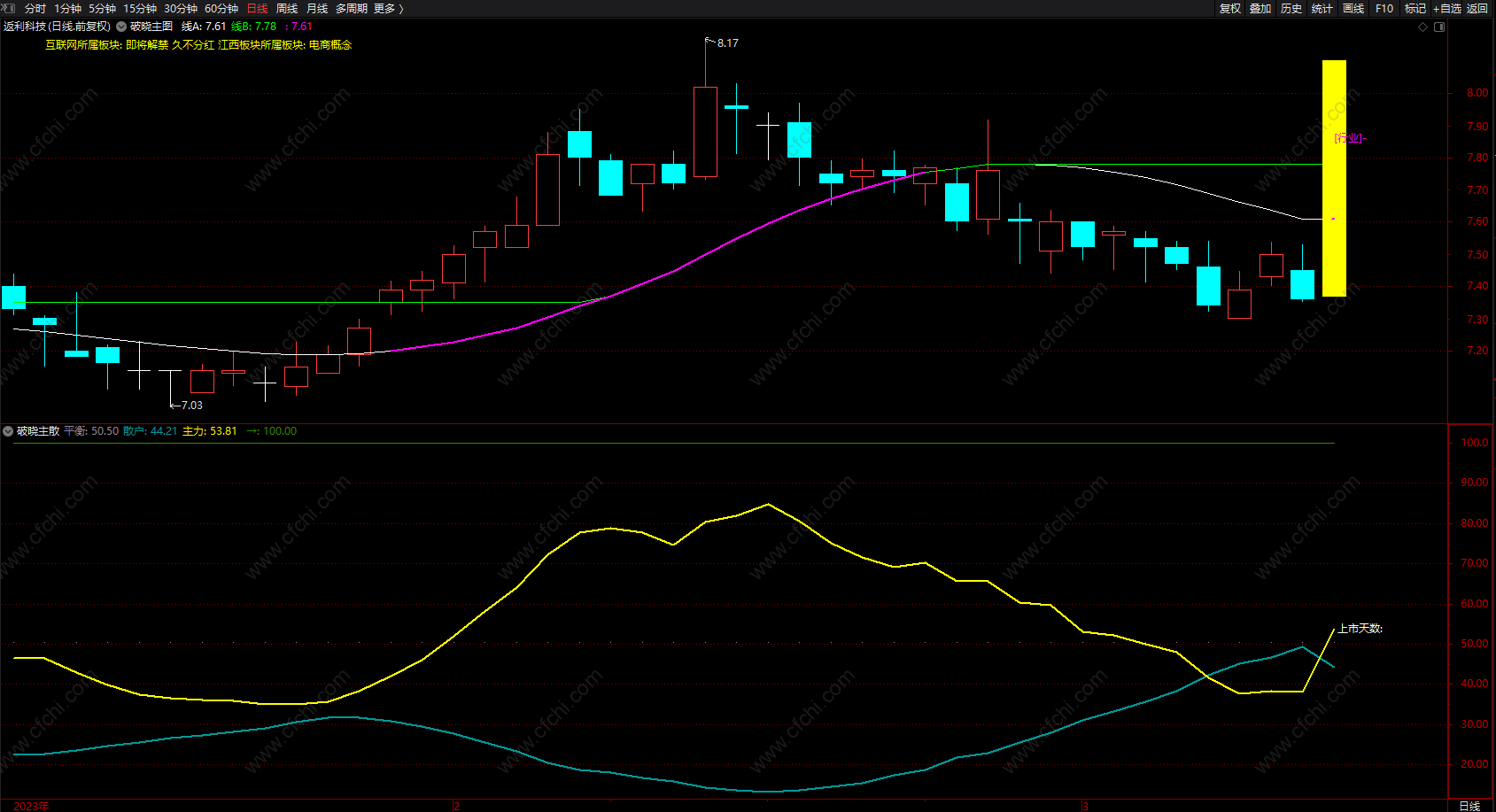
Task: Open the 多周期 multi-period view
Action: click(351, 9)
